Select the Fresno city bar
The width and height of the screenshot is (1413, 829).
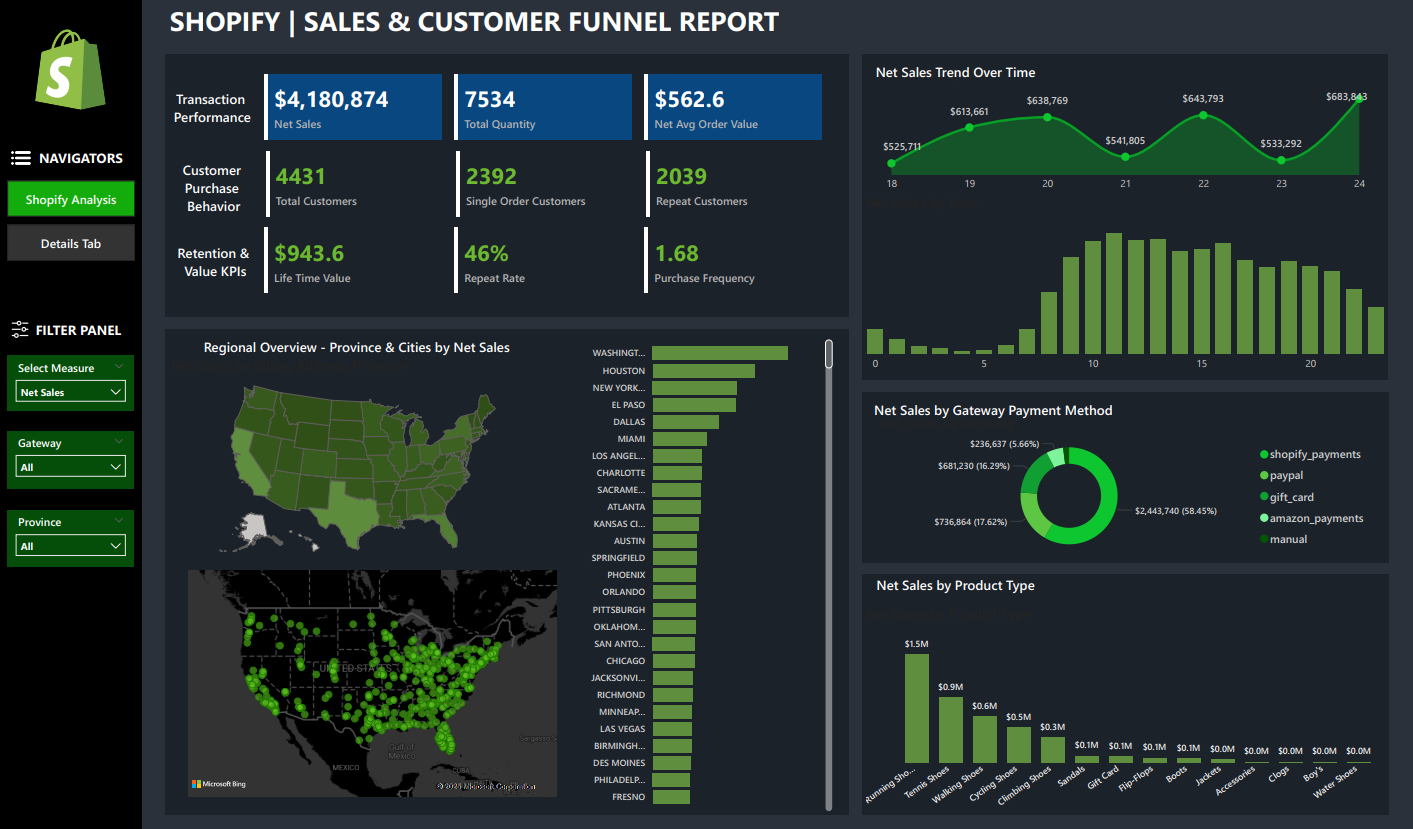671,797
